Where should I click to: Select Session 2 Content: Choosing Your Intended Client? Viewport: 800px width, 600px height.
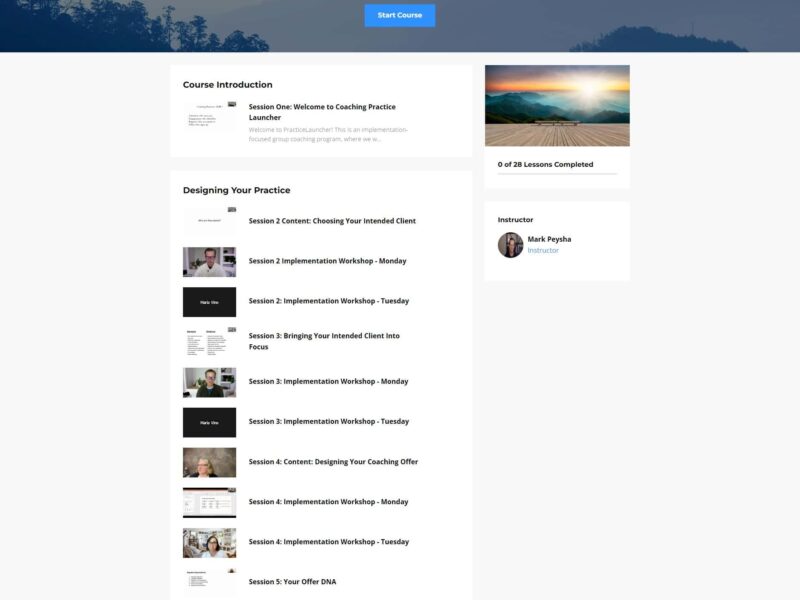330,221
